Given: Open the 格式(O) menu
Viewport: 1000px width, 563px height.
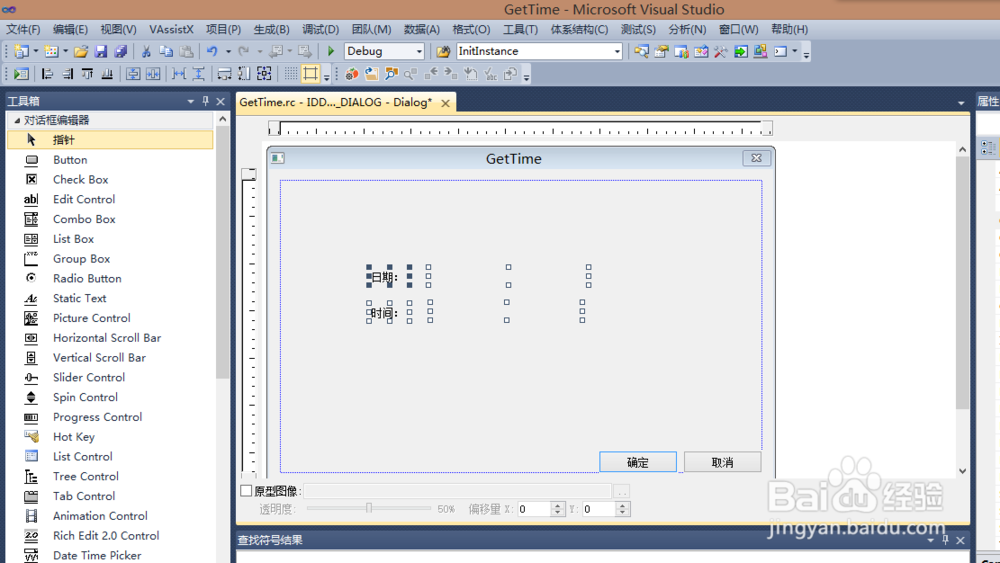Looking at the screenshot, I should click(471, 29).
